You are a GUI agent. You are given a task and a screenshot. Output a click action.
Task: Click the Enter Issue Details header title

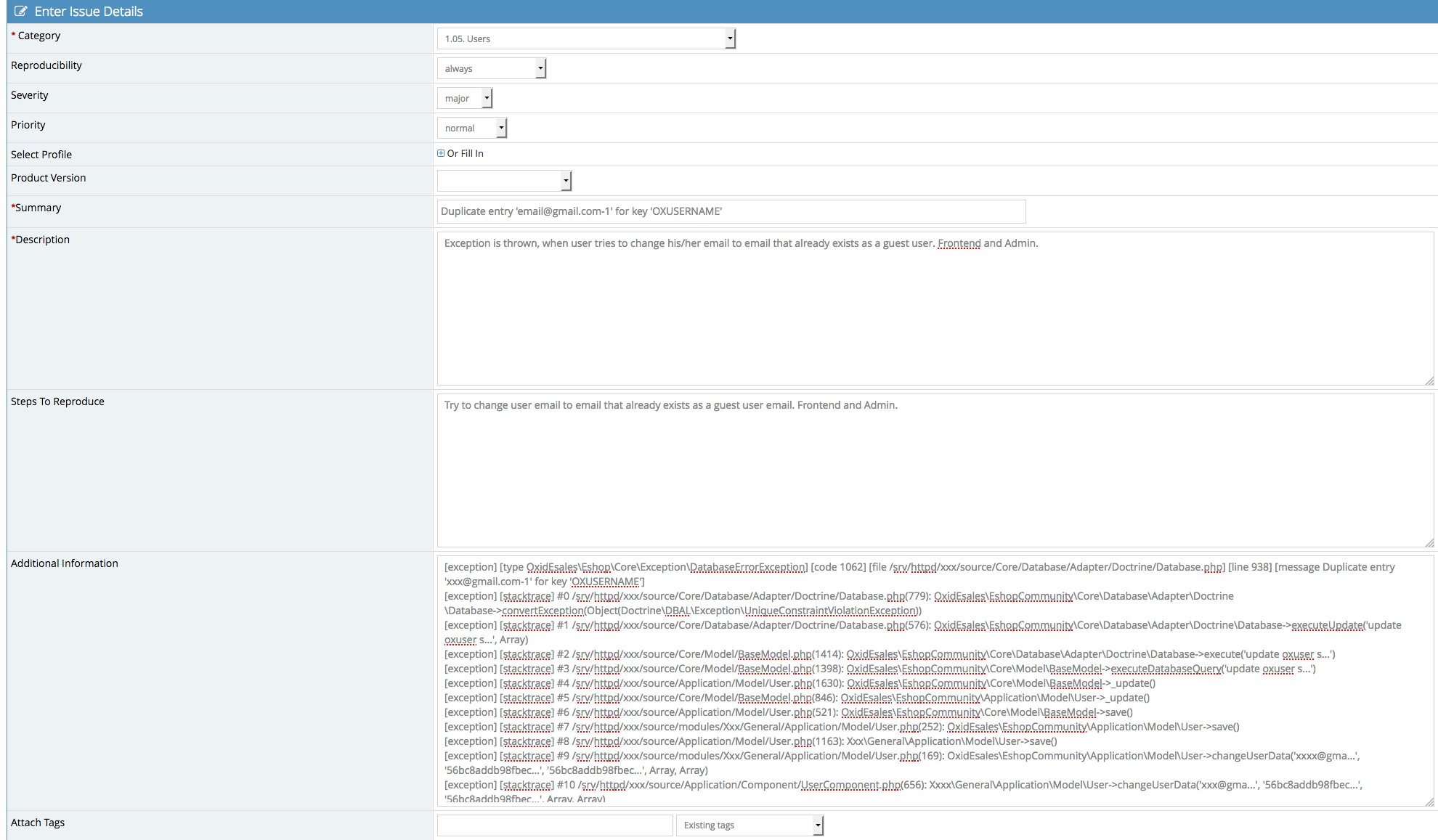[x=89, y=12]
